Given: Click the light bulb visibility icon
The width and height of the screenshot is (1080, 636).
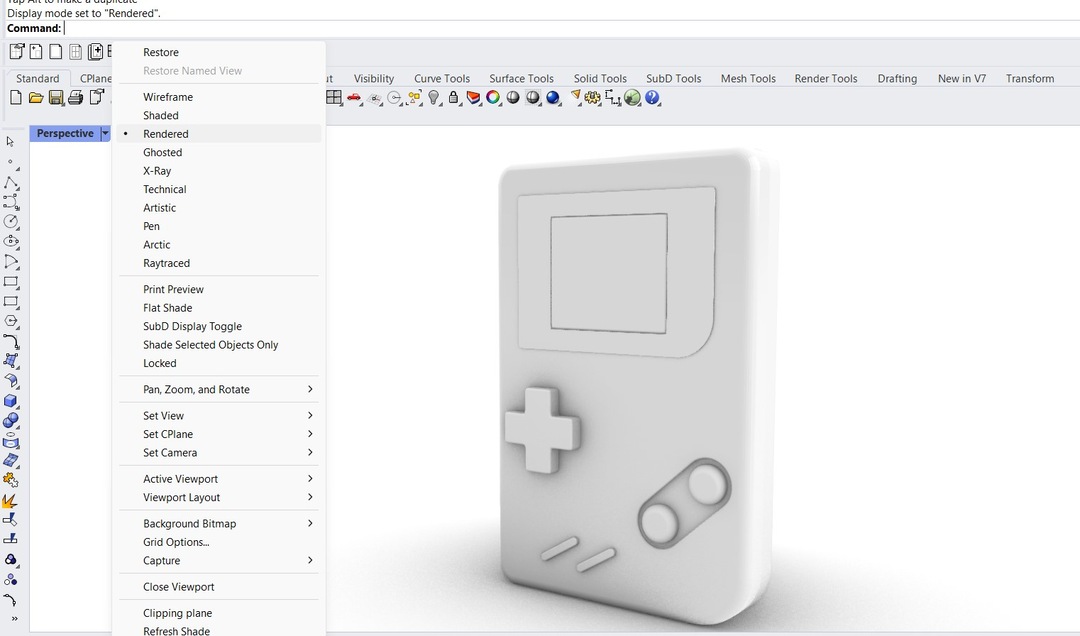Looking at the screenshot, I should (x=433, y=98).
